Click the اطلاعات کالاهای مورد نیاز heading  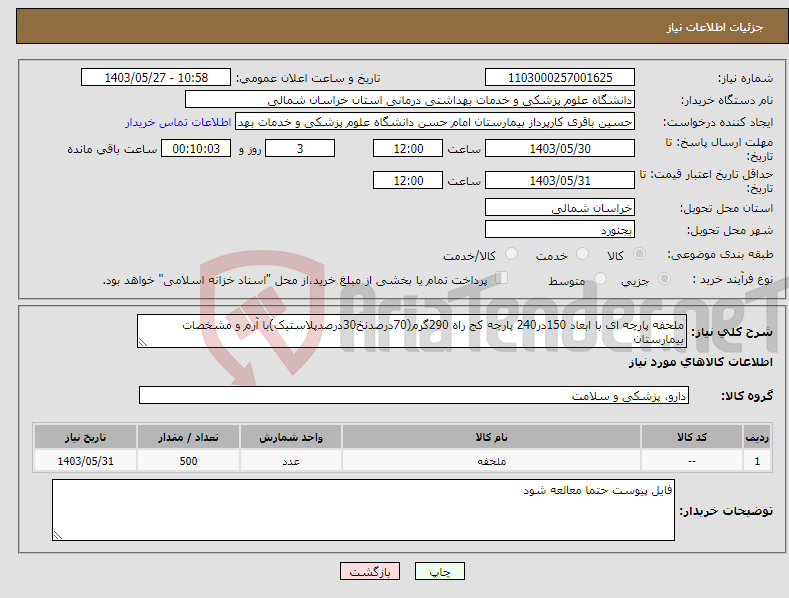pyautogui.click(x=700, y=362)
